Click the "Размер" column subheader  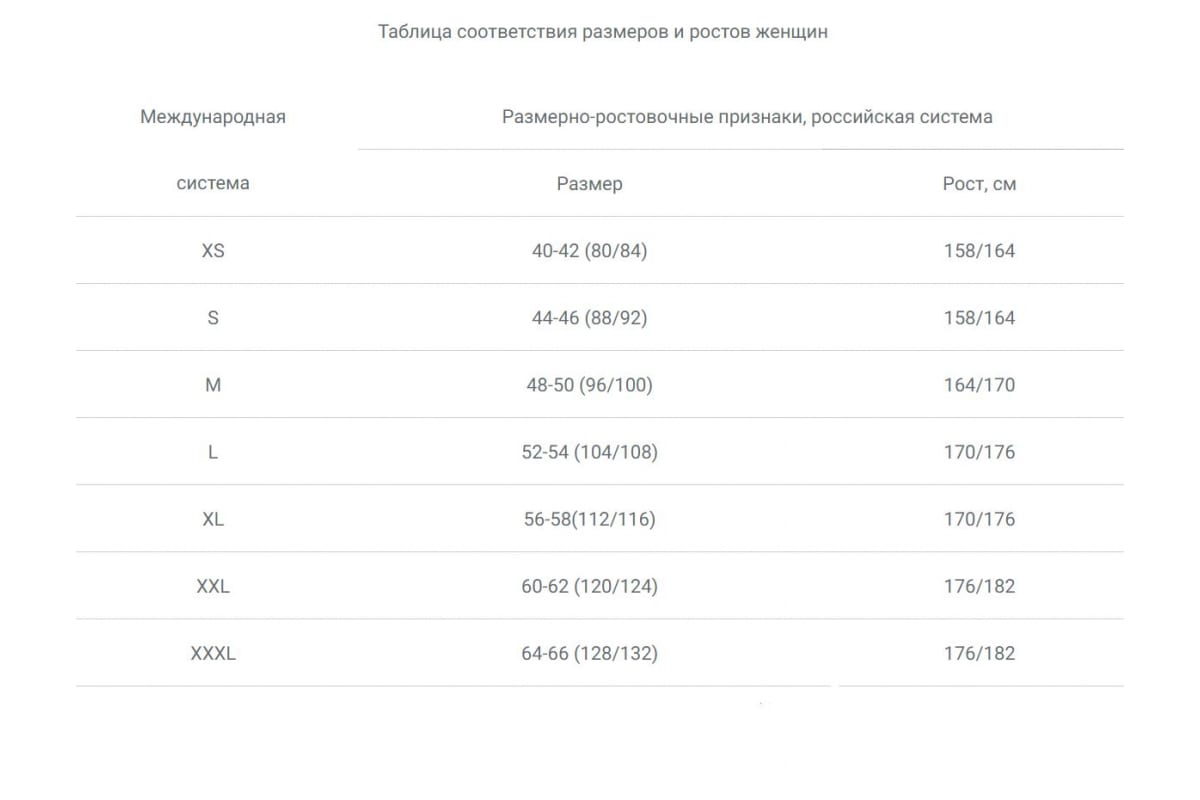click(x=589, y=184)
